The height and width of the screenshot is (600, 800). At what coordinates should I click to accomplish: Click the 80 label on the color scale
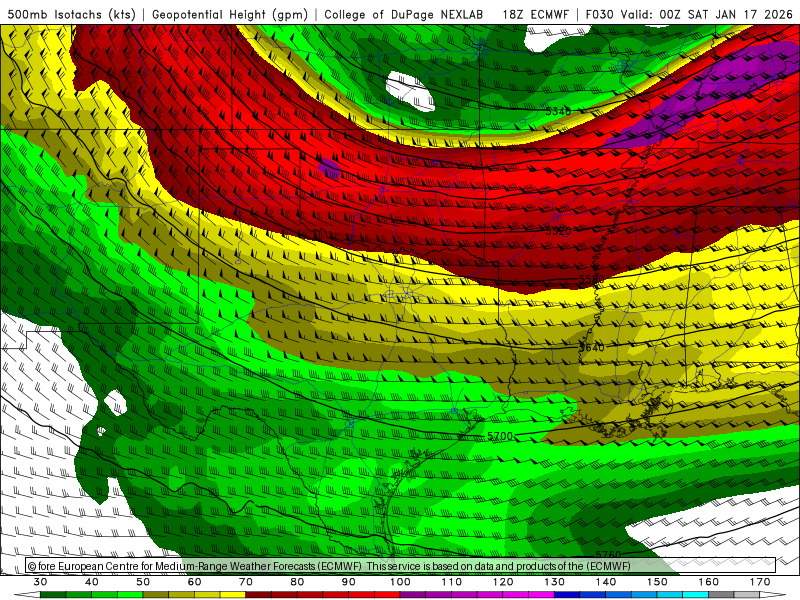(x=297, y=582)
